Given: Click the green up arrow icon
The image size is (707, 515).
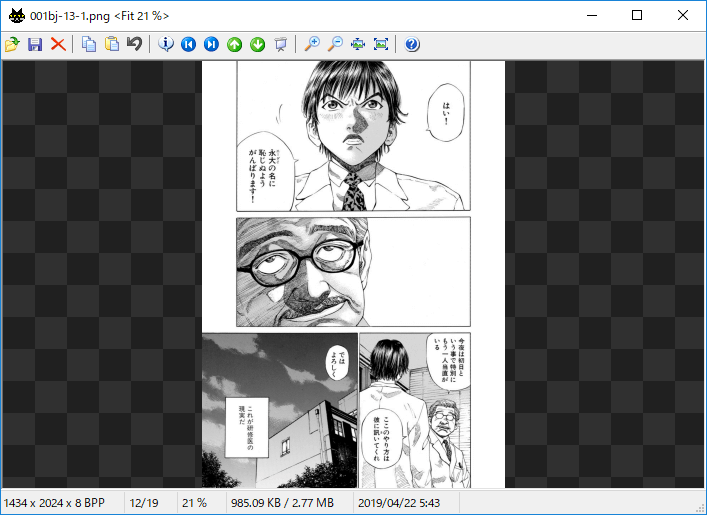Looking at the screenshot, I should (x=234, y=44).
